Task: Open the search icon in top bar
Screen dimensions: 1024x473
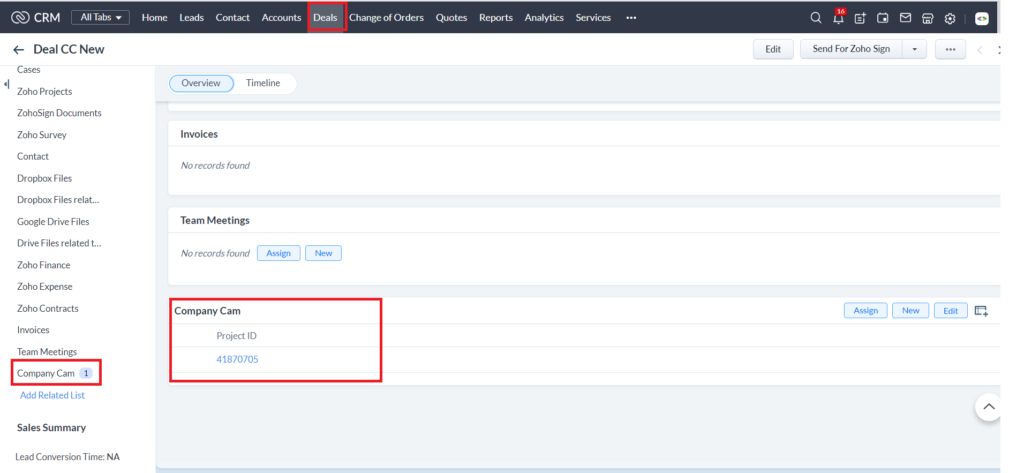Action: pos(816,18)
